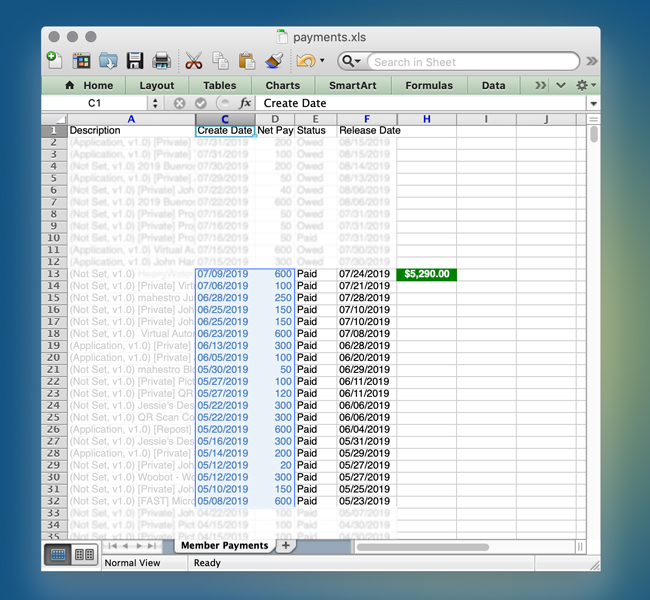Open the ribbon settings gear menu
This screenshot has height=600, width=650.
point(585,85)
